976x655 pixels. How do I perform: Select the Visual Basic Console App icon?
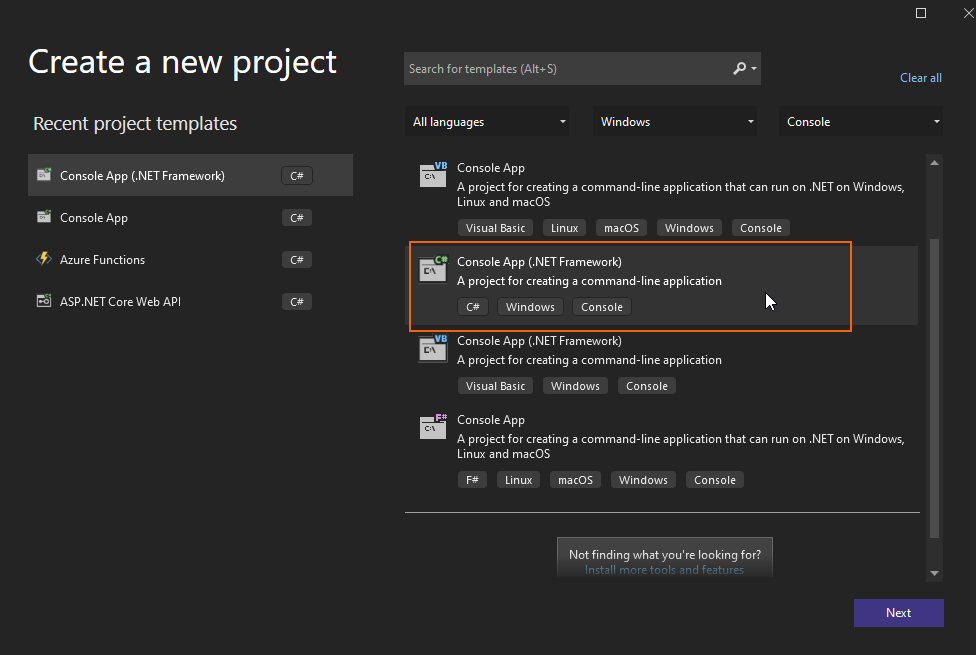click(433, 175)
